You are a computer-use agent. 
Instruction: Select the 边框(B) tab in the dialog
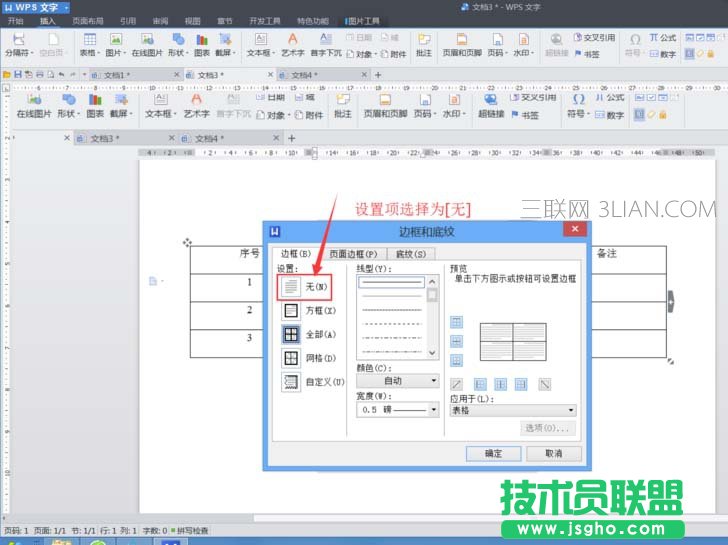click(x=296, y=253)
